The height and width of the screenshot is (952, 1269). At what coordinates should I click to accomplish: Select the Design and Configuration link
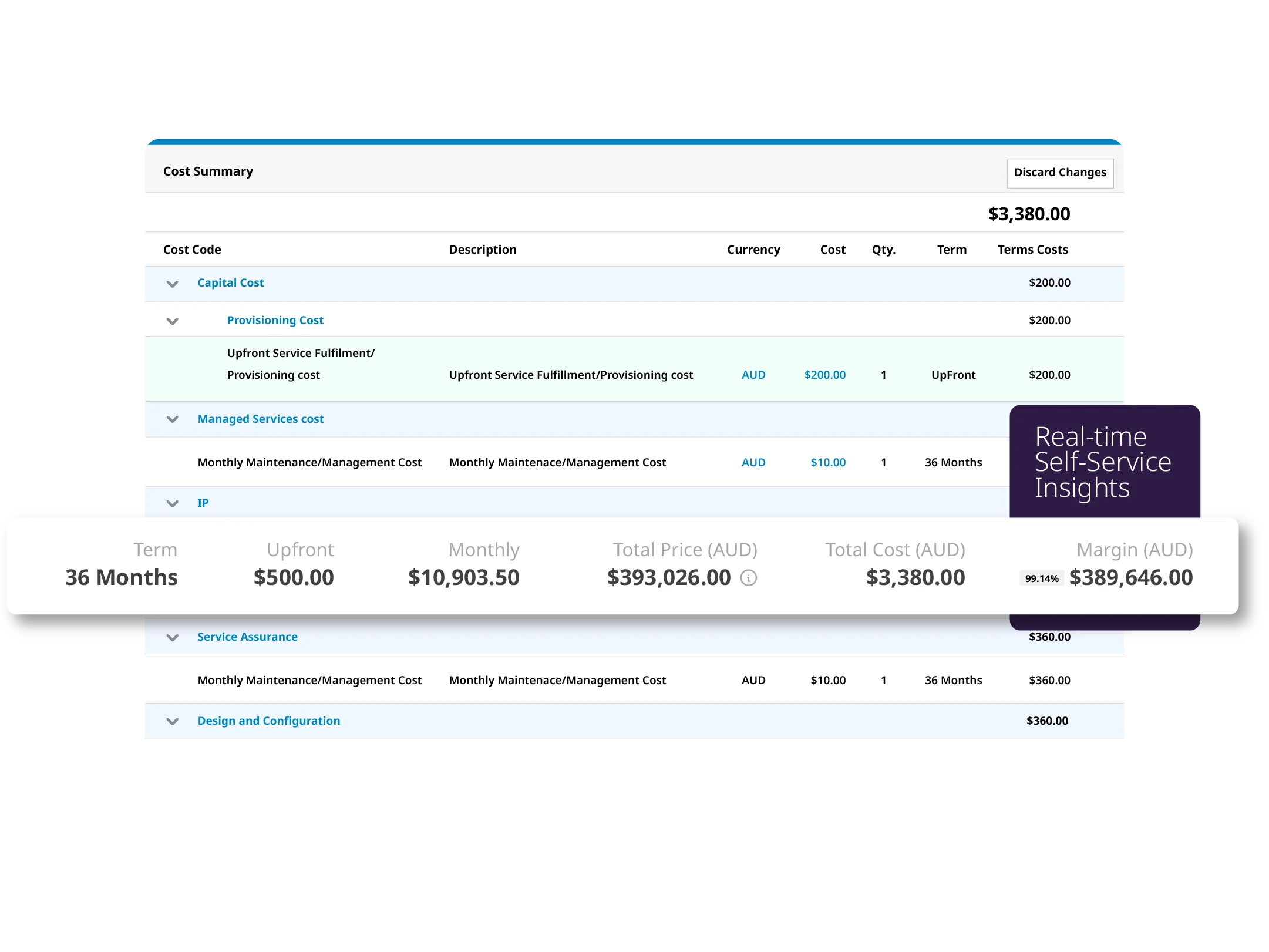[268, 721]
